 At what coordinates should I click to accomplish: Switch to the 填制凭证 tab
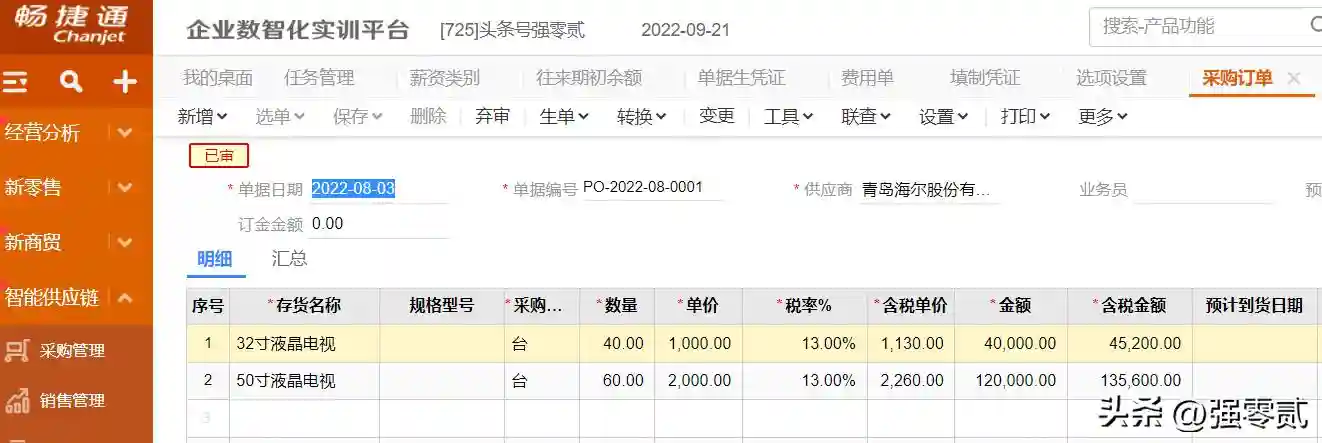pyautogui.click(x=985, y=78)
